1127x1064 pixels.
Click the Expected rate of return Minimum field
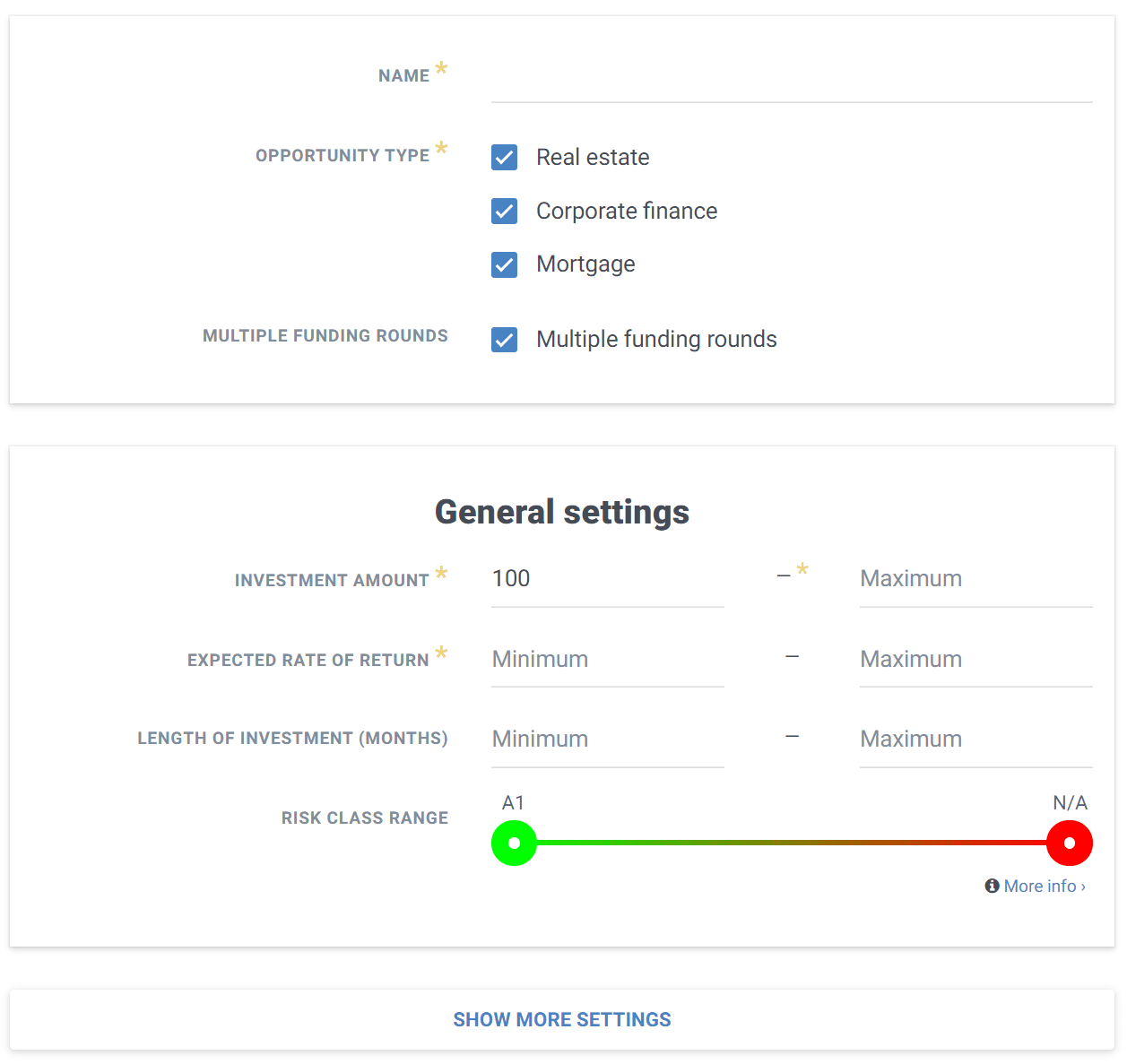(x=608, y=660)
